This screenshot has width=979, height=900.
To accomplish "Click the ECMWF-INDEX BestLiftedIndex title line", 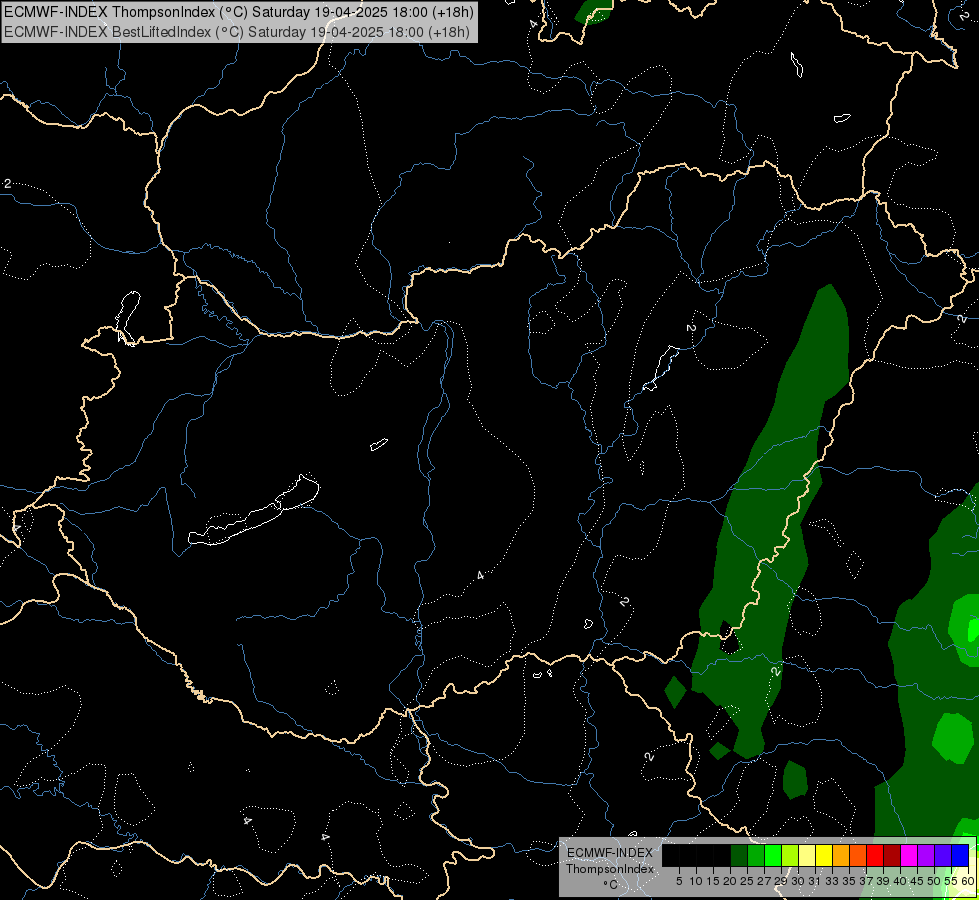I will click(237, 32).
